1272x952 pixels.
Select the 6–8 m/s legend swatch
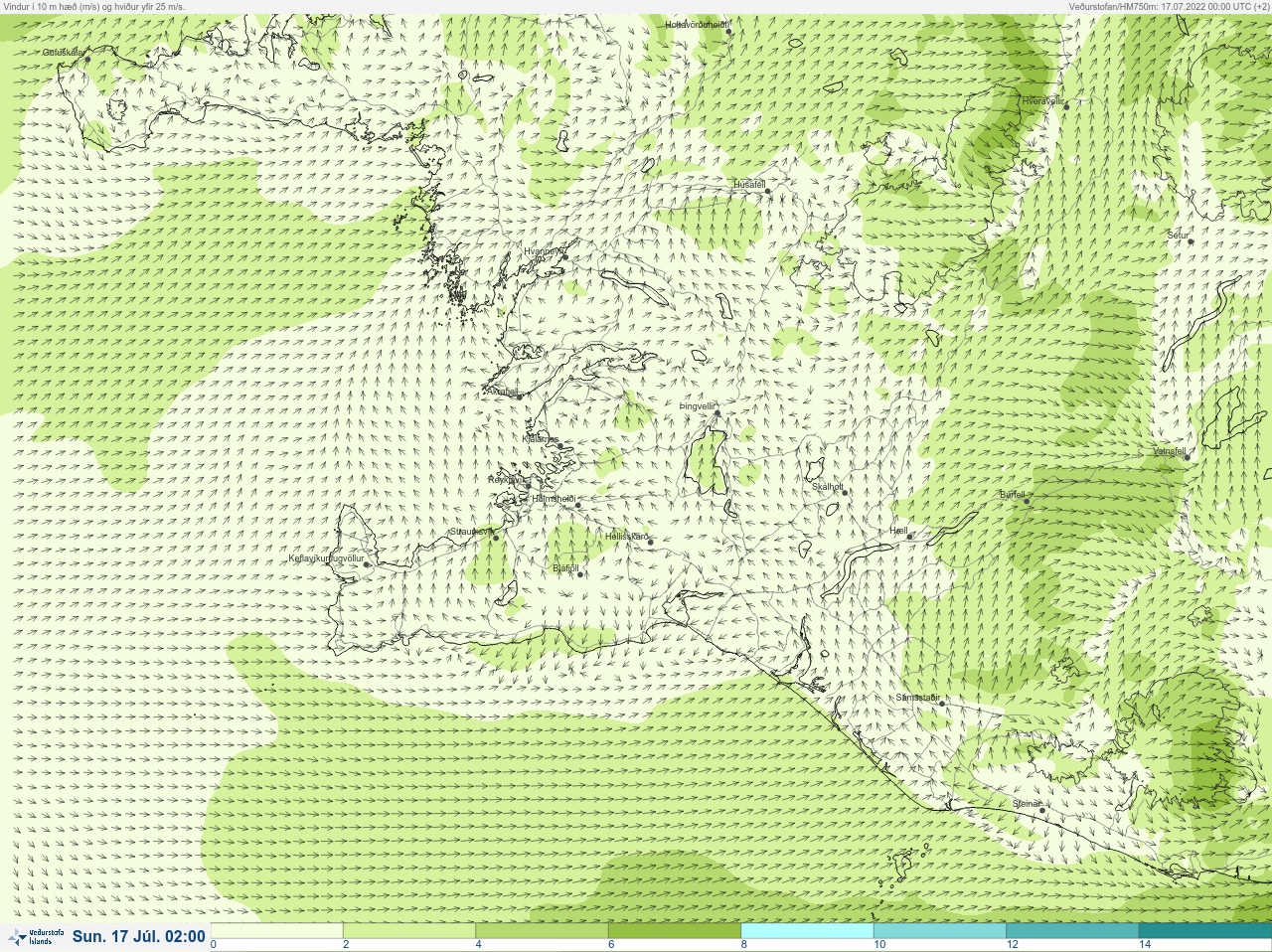pos(675,931)
